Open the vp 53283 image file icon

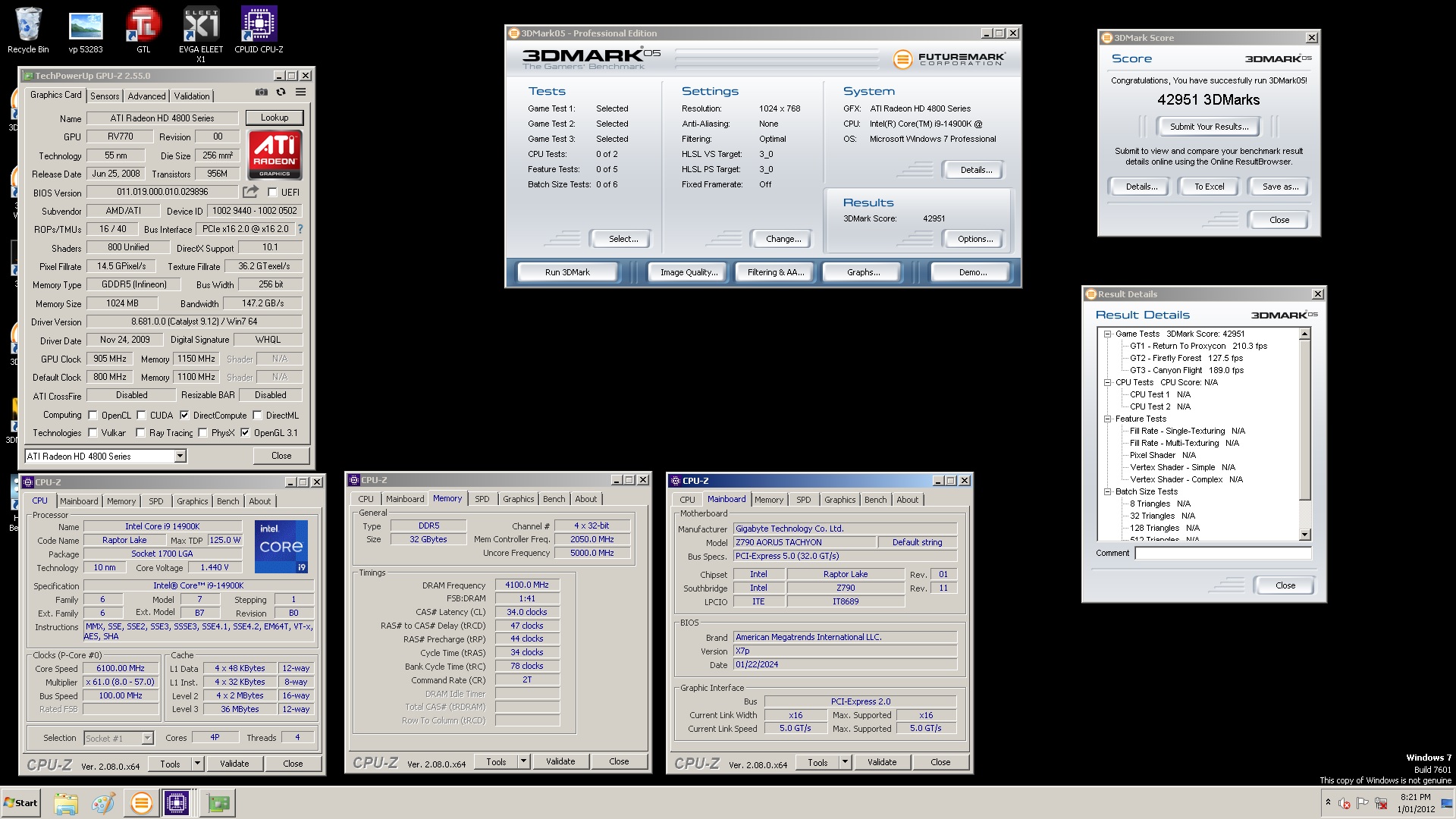tap(86, 30)
